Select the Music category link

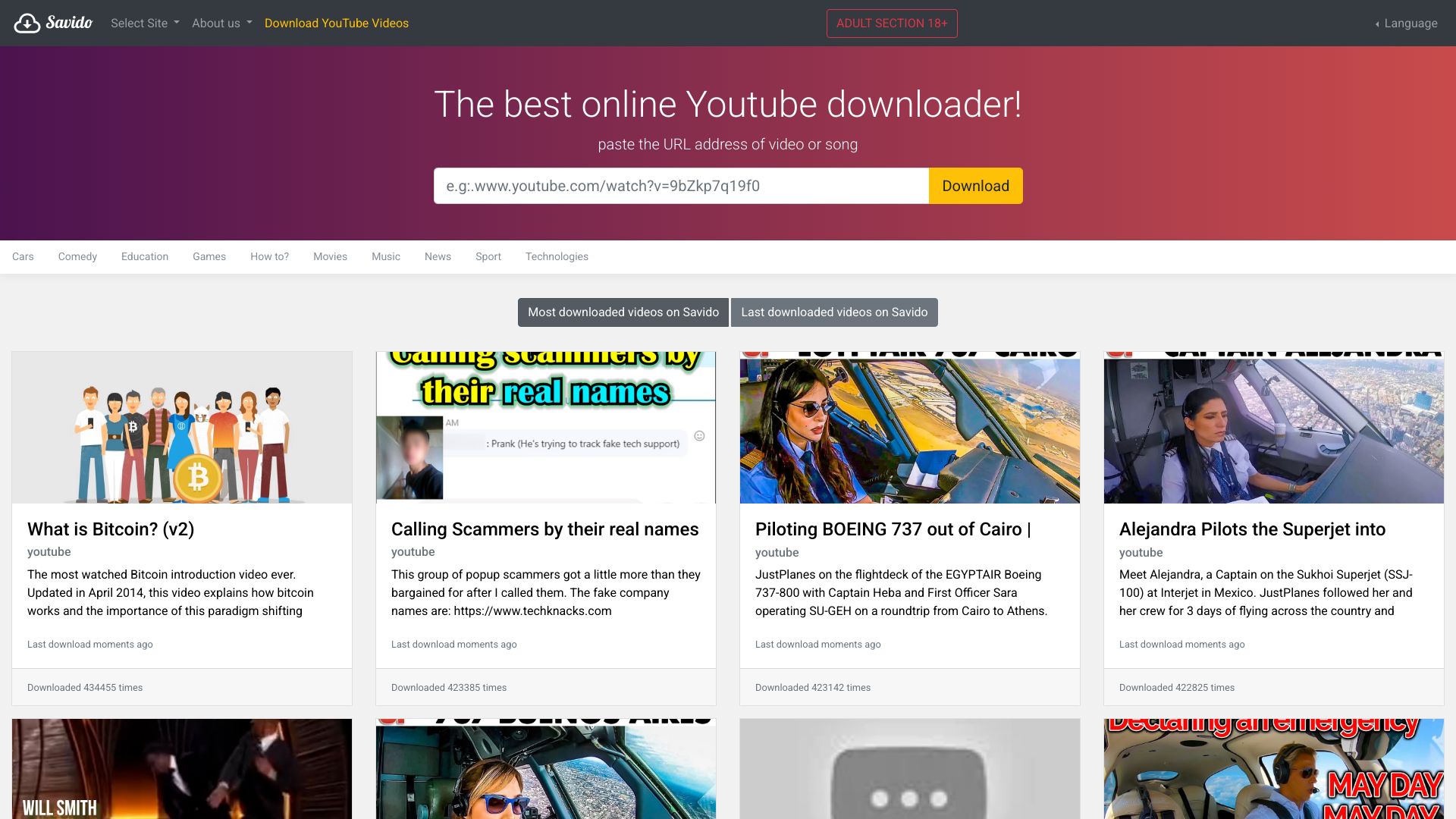(x=385, y=256)
